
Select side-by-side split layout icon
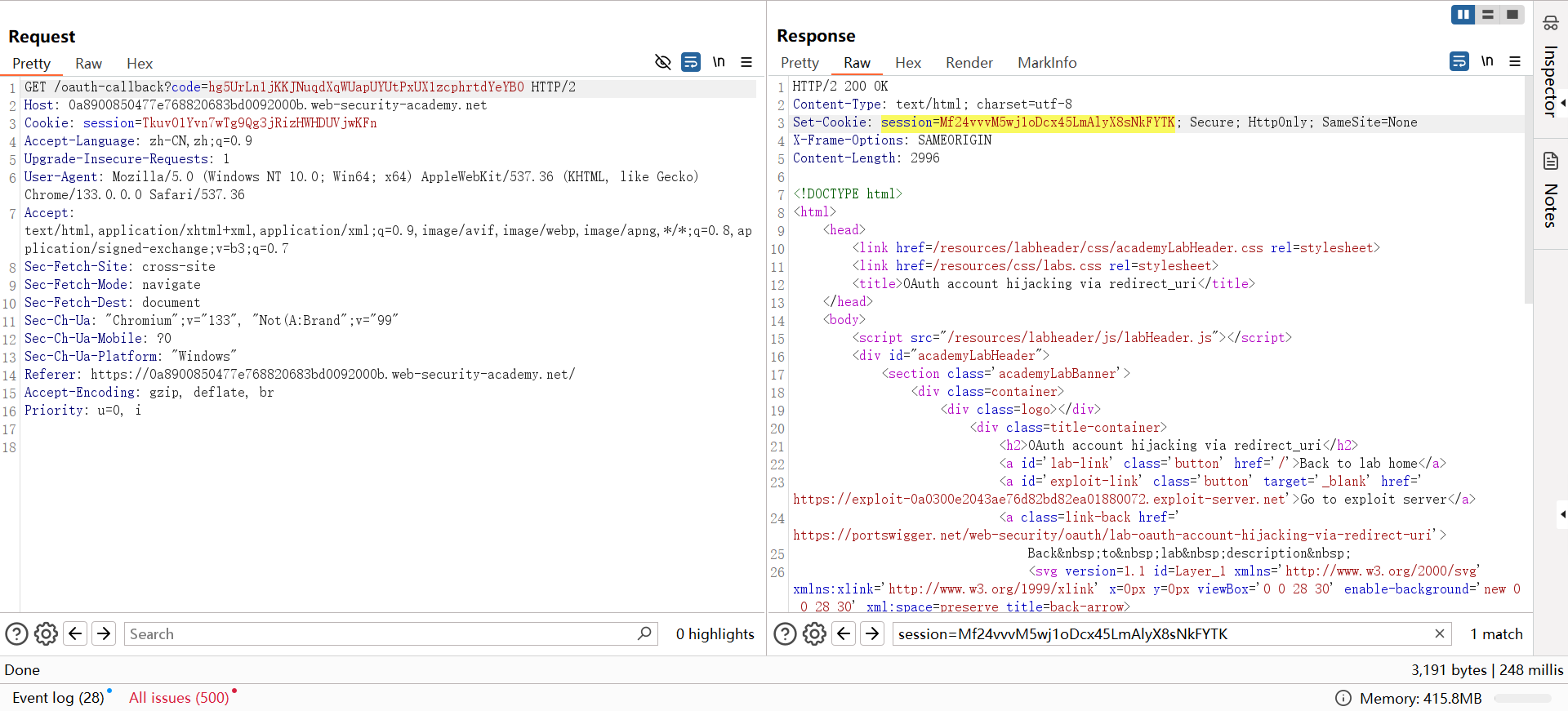pyautogui.click(x=1463, y=15)
